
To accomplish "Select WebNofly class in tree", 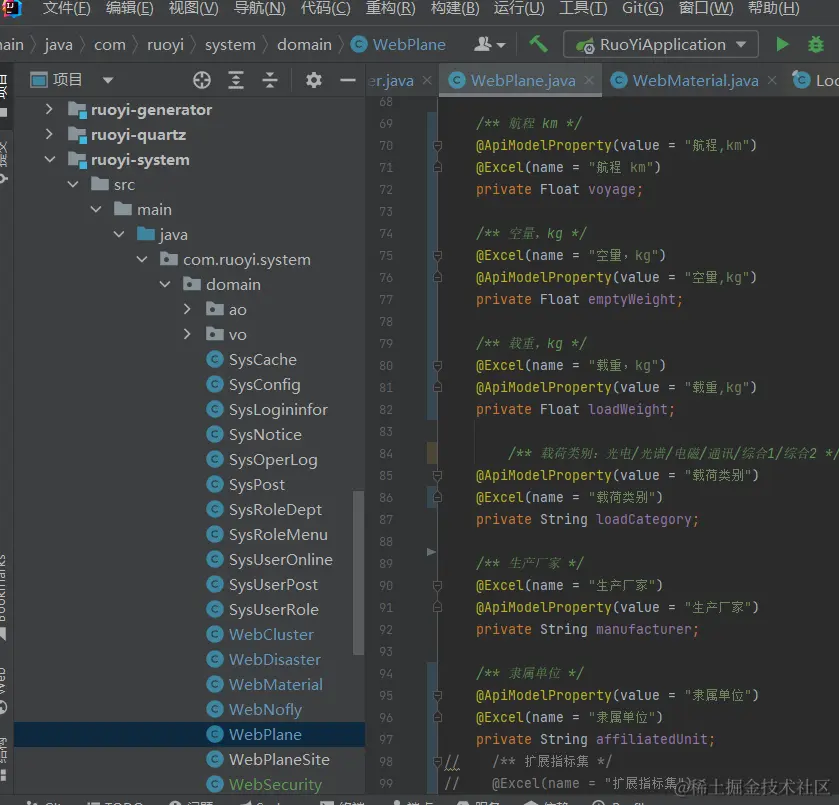I will tap(265, 709).
